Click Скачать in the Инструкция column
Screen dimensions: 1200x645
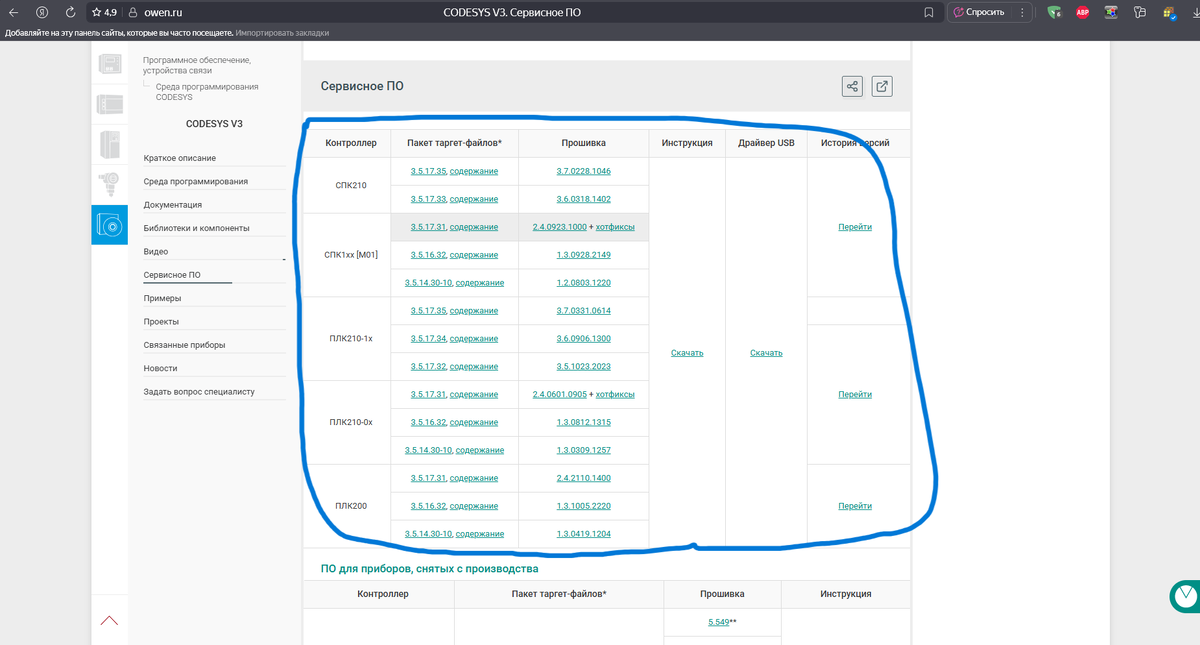click(x=687, y=353)
